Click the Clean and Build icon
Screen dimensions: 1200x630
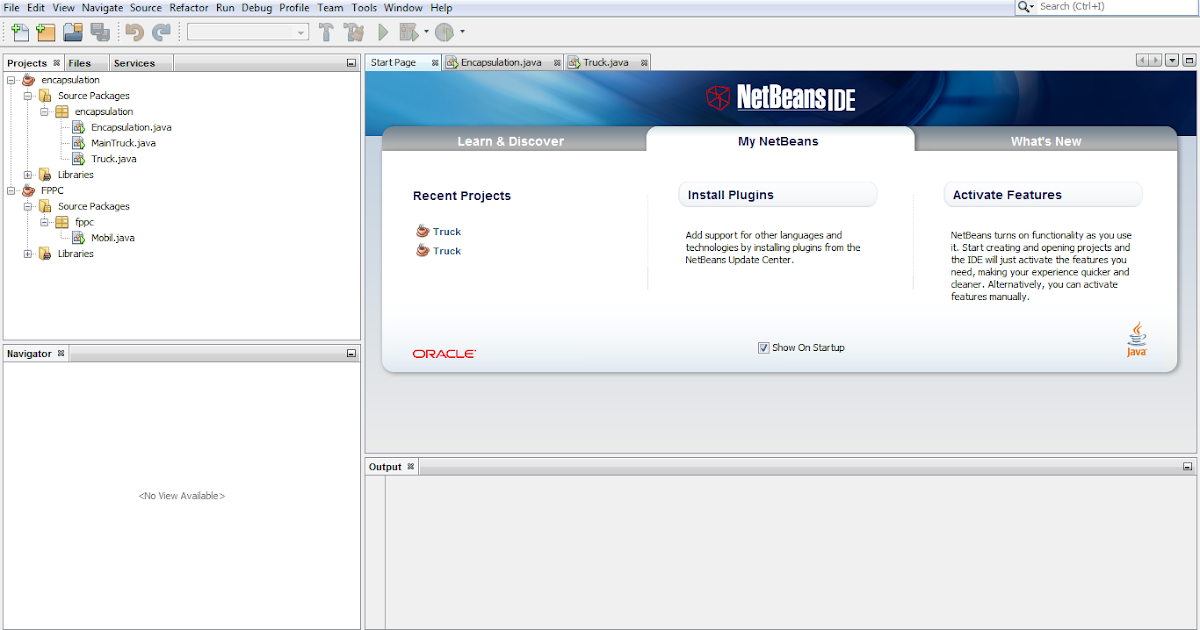354,32
